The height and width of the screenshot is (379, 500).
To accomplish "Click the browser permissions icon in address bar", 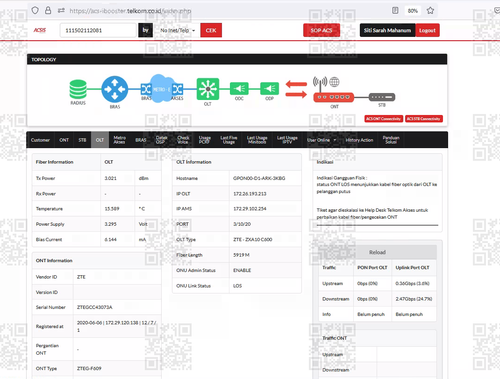I will [x=61, y=10].
